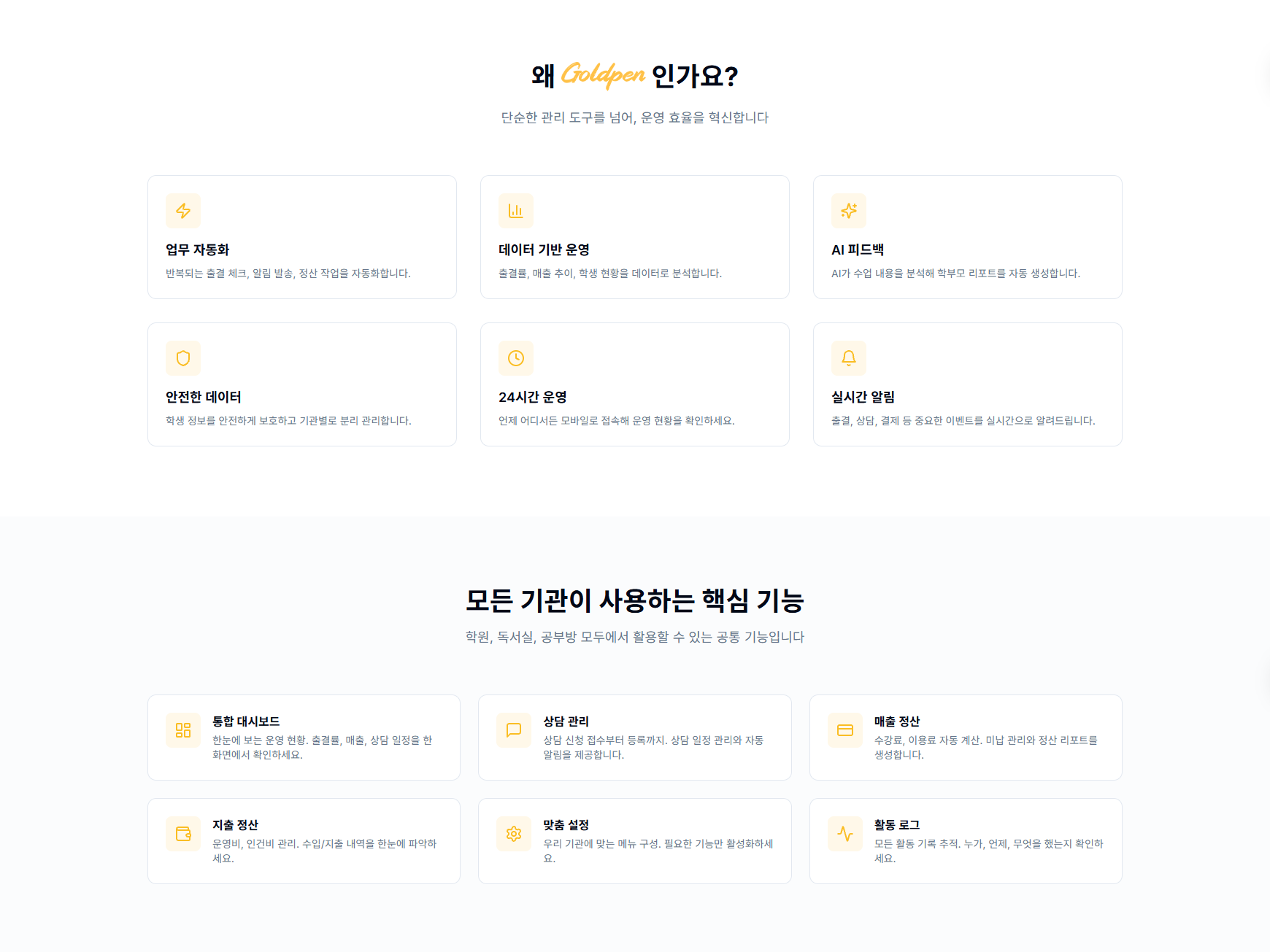The image size is (1270, 952).
Task: Click the bar chart icon for 데이터 기반 운영
Action: click(517, 211)
